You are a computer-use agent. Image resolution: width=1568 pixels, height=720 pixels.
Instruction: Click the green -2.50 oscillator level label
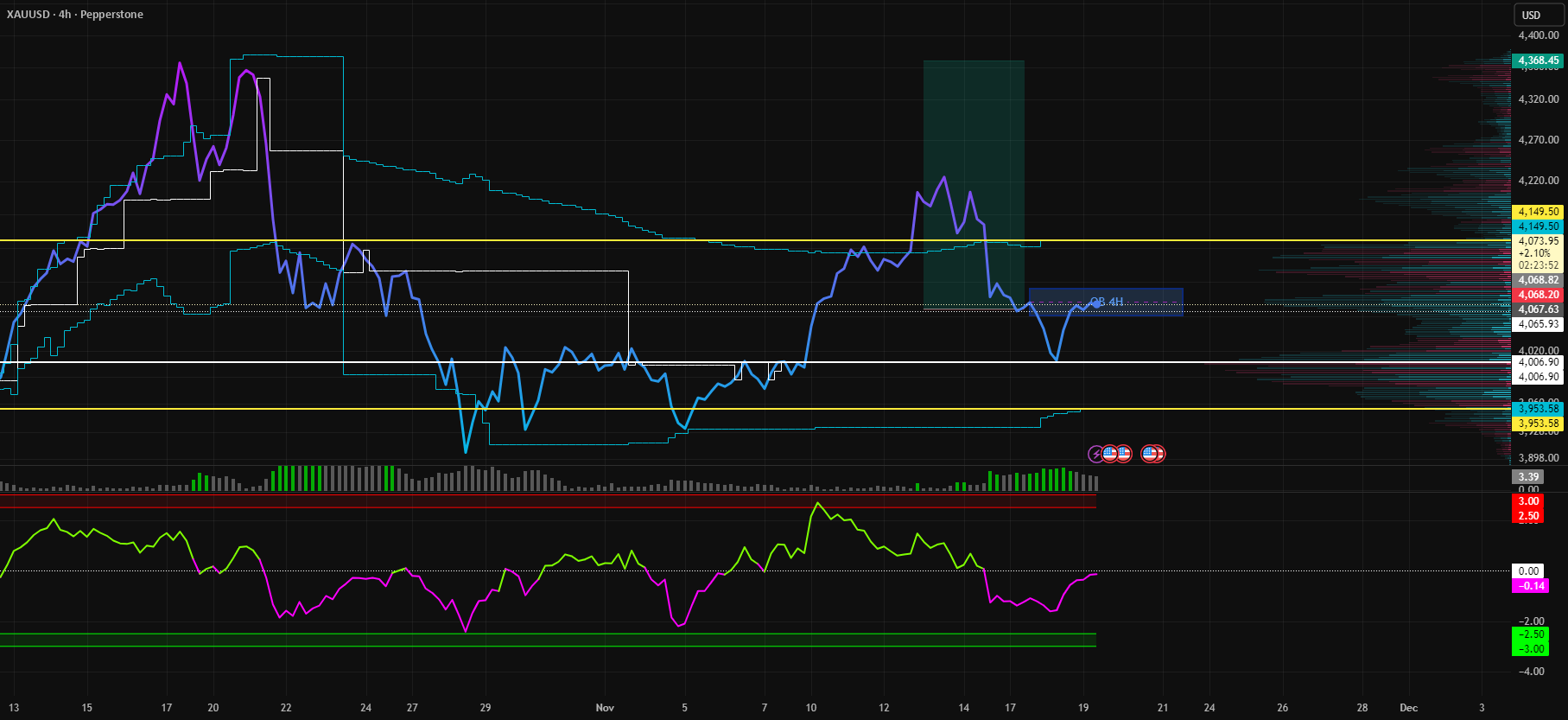tap(1530, 634)
